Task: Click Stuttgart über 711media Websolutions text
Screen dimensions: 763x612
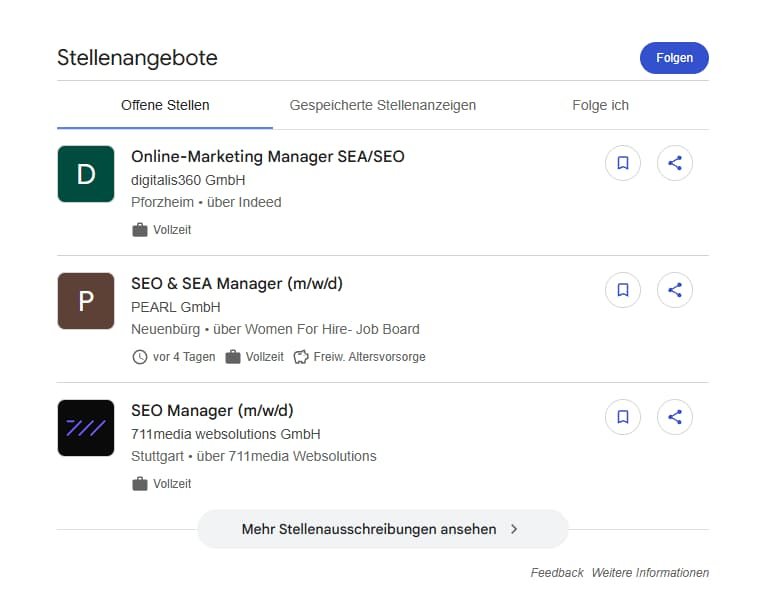Action: pyautogui.click(x=254, y=456)
